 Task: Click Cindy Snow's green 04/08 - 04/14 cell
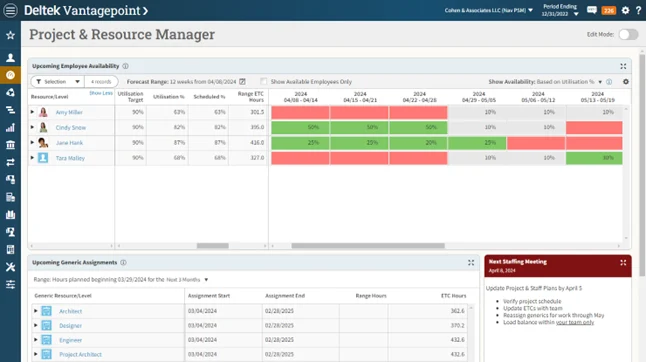click(x=300, y=127)
